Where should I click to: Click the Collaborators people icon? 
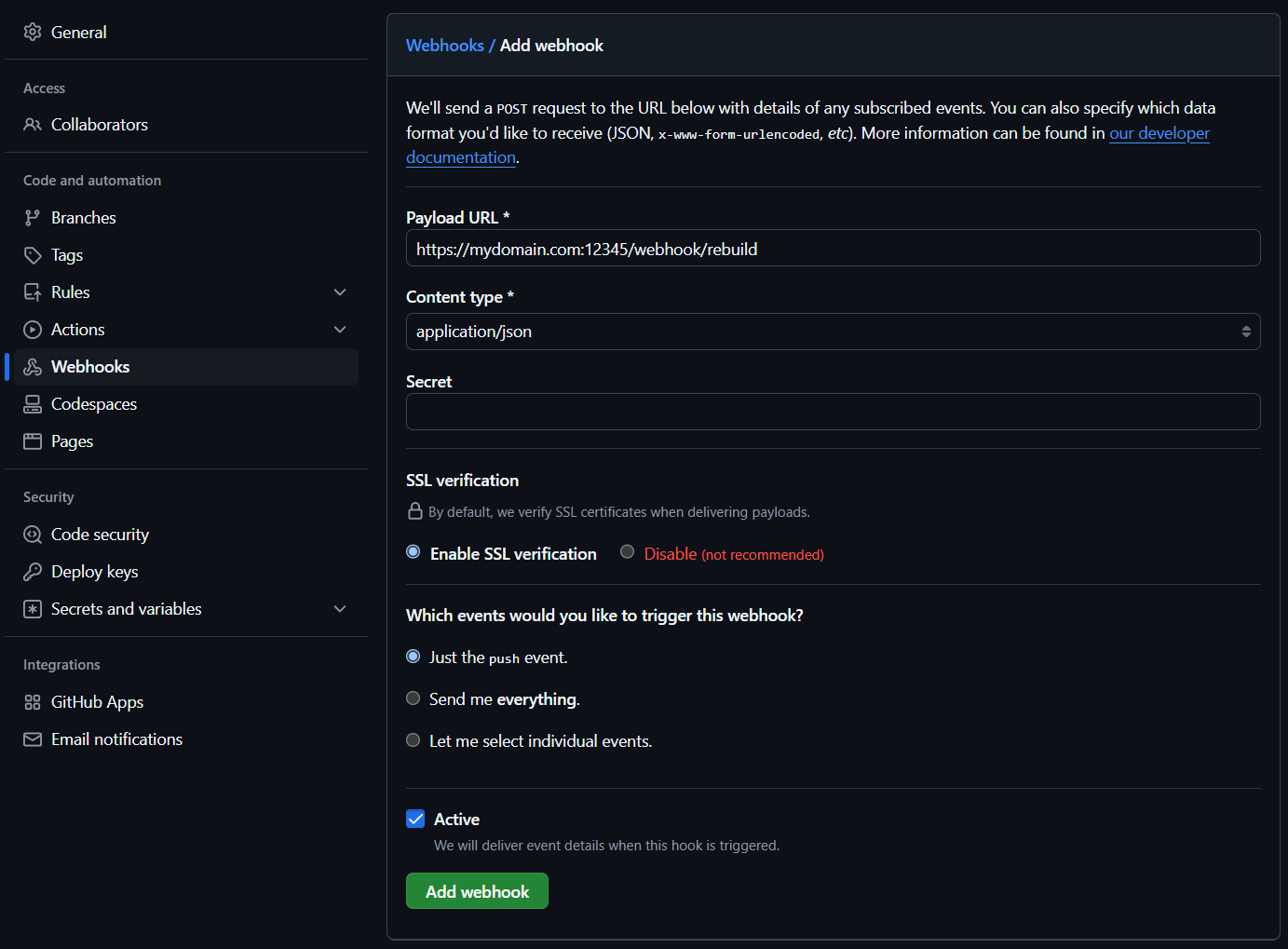click(33, 125)
